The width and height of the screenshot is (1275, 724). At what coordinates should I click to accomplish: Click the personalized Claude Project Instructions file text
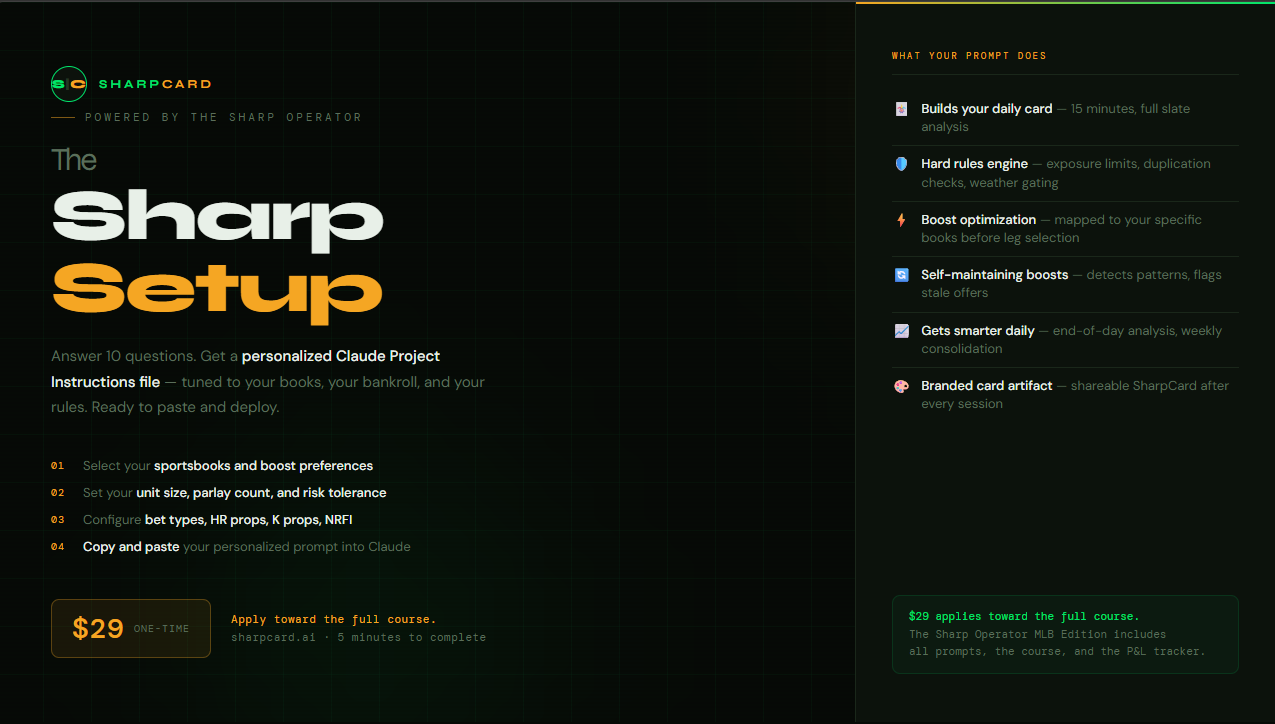246,369
